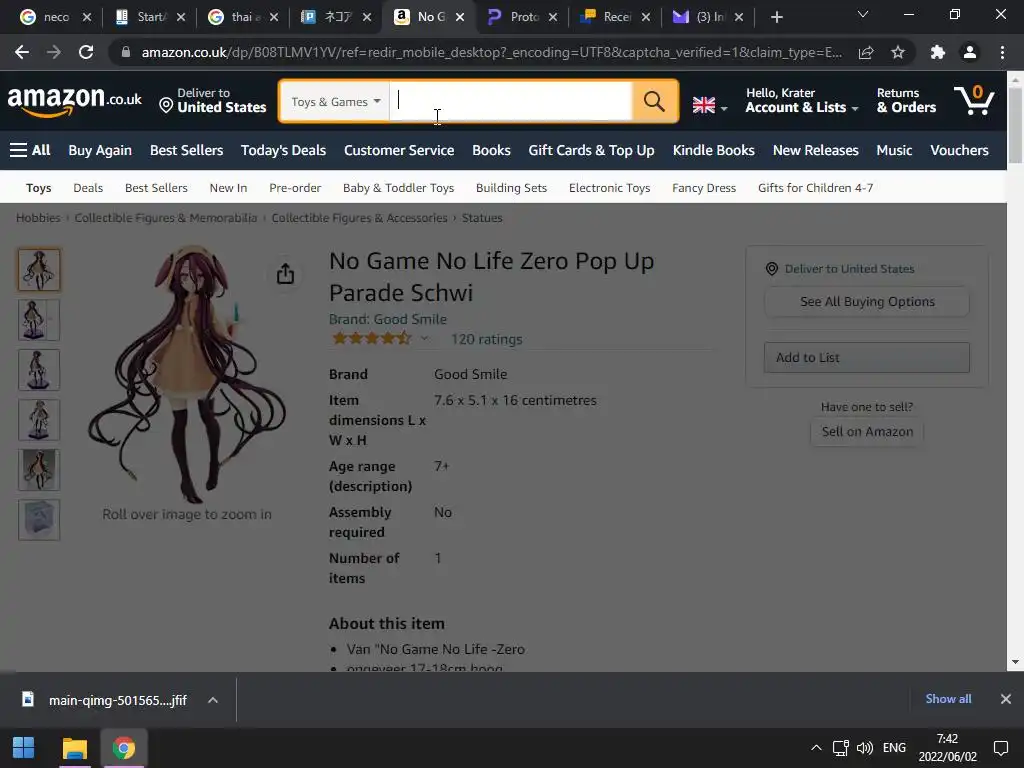The image size is (1024, 768).
Task: Click Show all downloads
Action: 948,699
